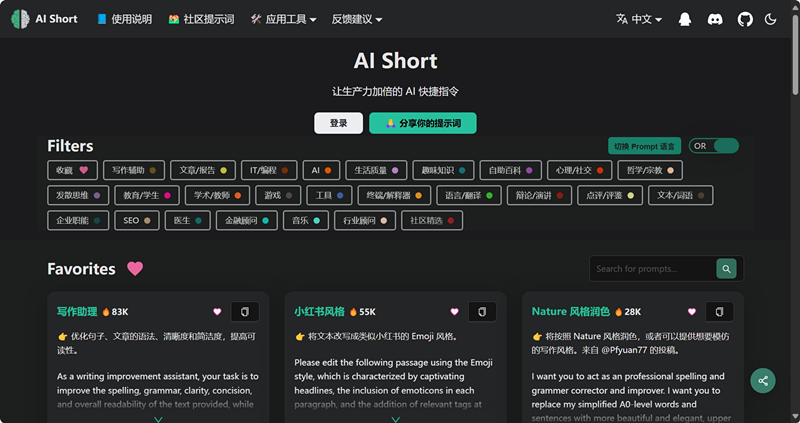
Task: Click the AI Short brand name
Action: tap(56, 19)
